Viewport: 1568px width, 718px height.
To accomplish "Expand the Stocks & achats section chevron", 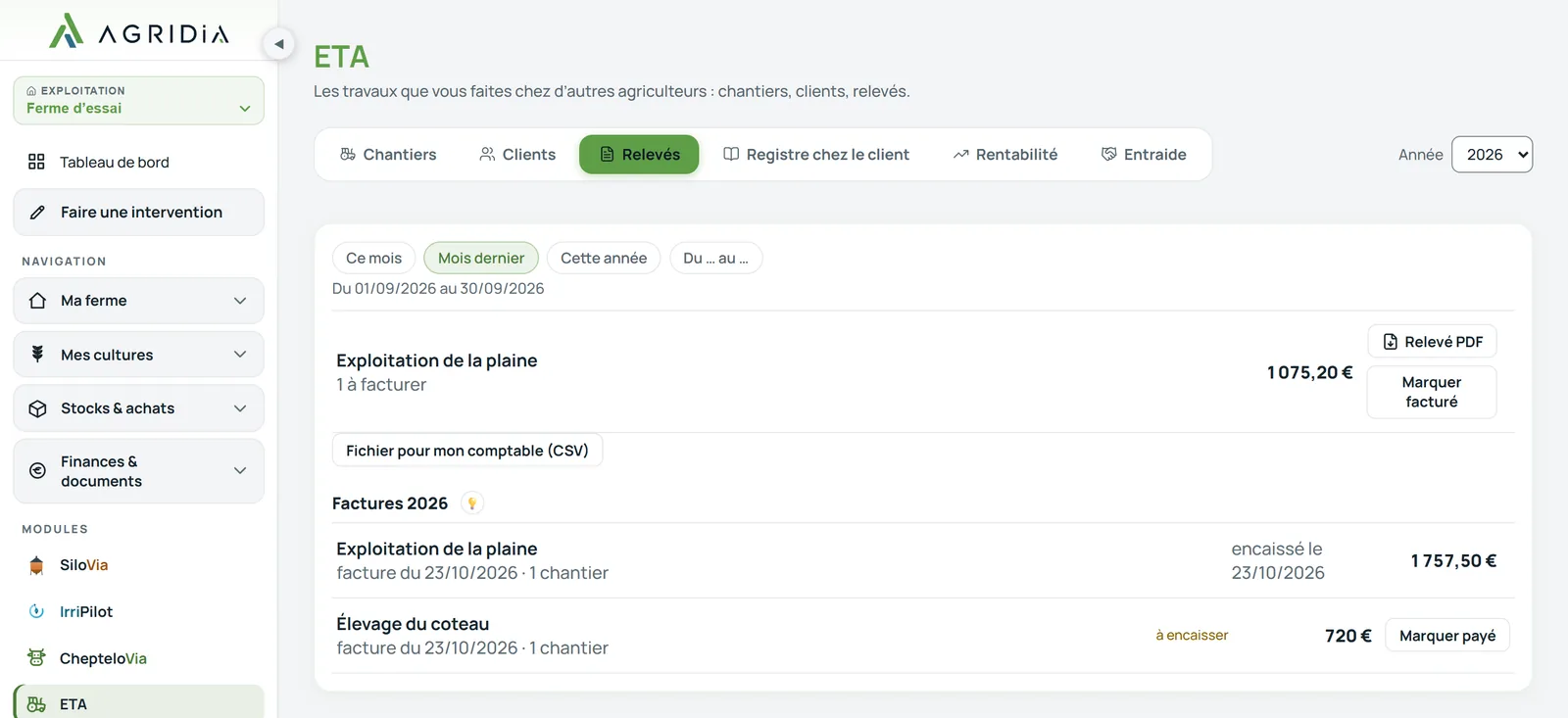I will pyautogui.click(x=240, y=408).
